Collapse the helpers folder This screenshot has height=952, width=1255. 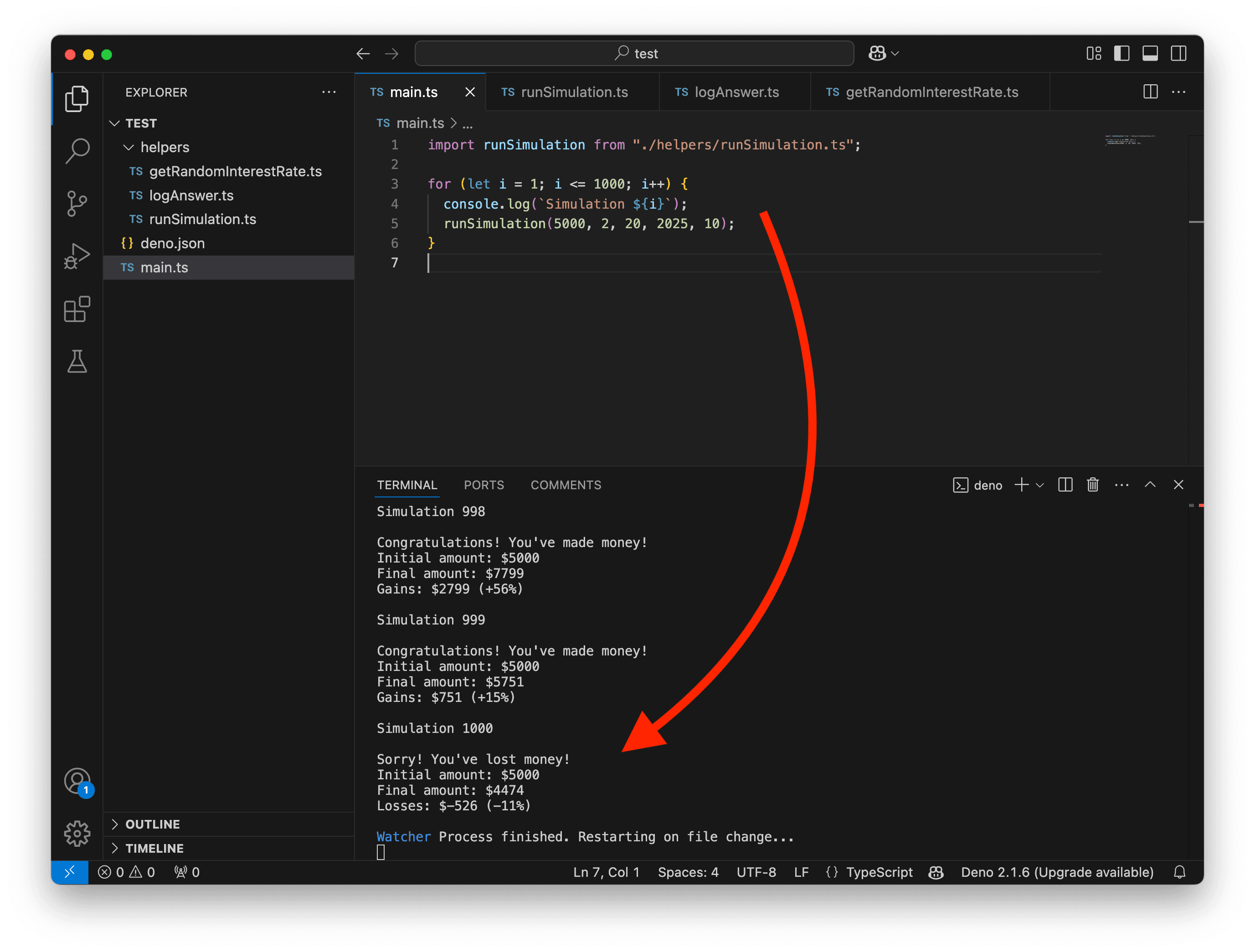(229, 148)
